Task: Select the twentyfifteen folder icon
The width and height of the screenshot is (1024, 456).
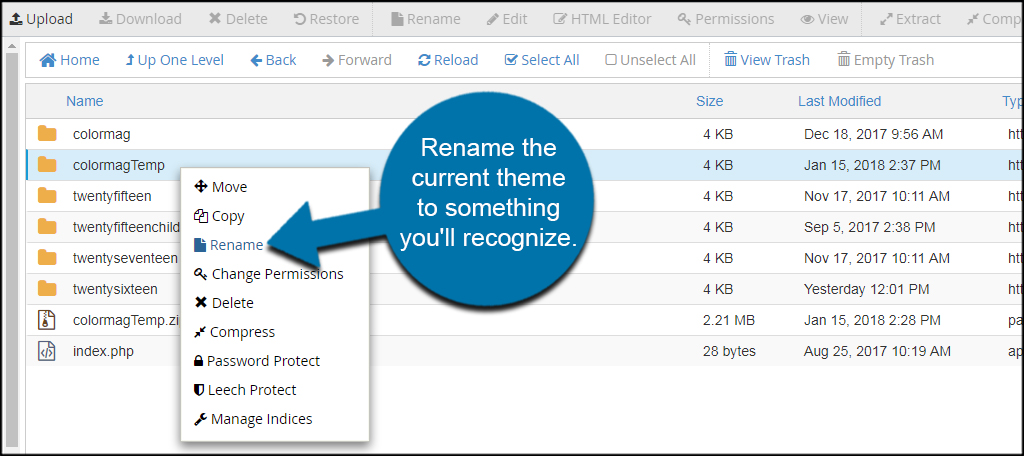Action: (x=47, y=195)
